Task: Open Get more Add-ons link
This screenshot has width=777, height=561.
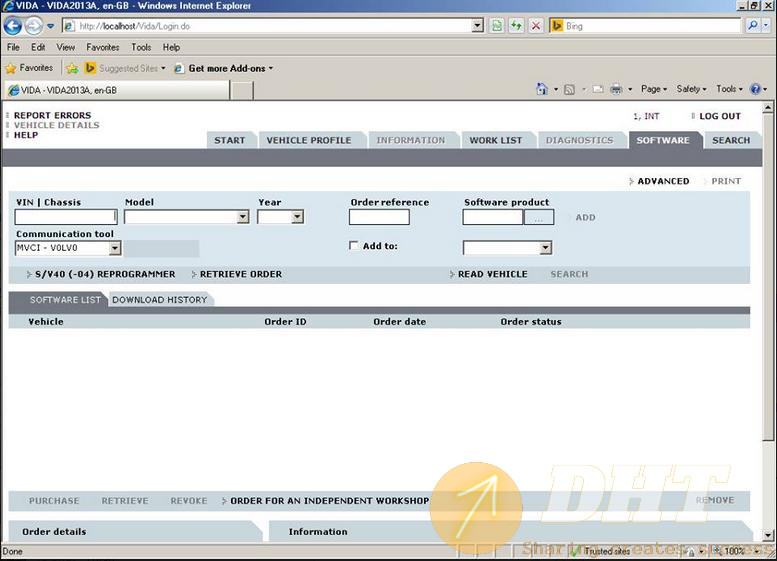Action: (x=224, y=68)
